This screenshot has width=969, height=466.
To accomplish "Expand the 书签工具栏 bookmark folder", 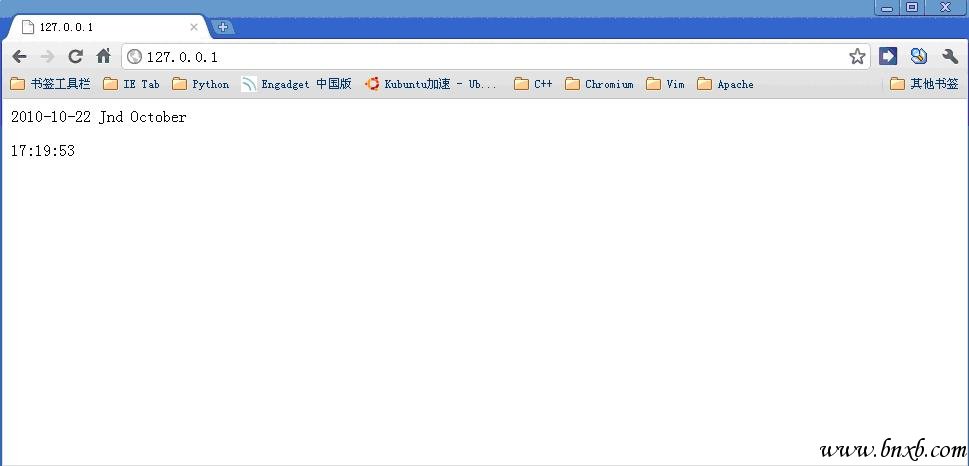I will coord(50,85).
